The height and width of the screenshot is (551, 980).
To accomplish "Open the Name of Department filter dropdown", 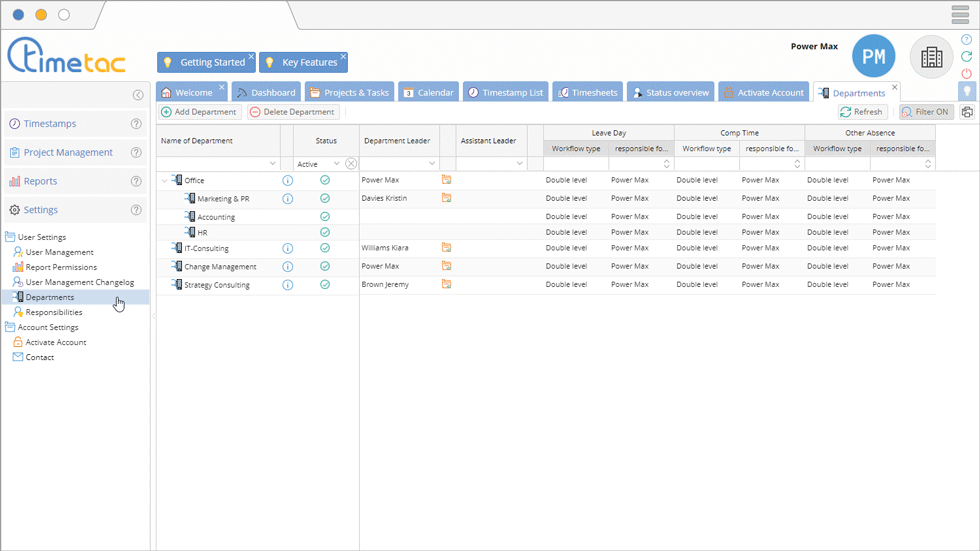I will [272, 164].
